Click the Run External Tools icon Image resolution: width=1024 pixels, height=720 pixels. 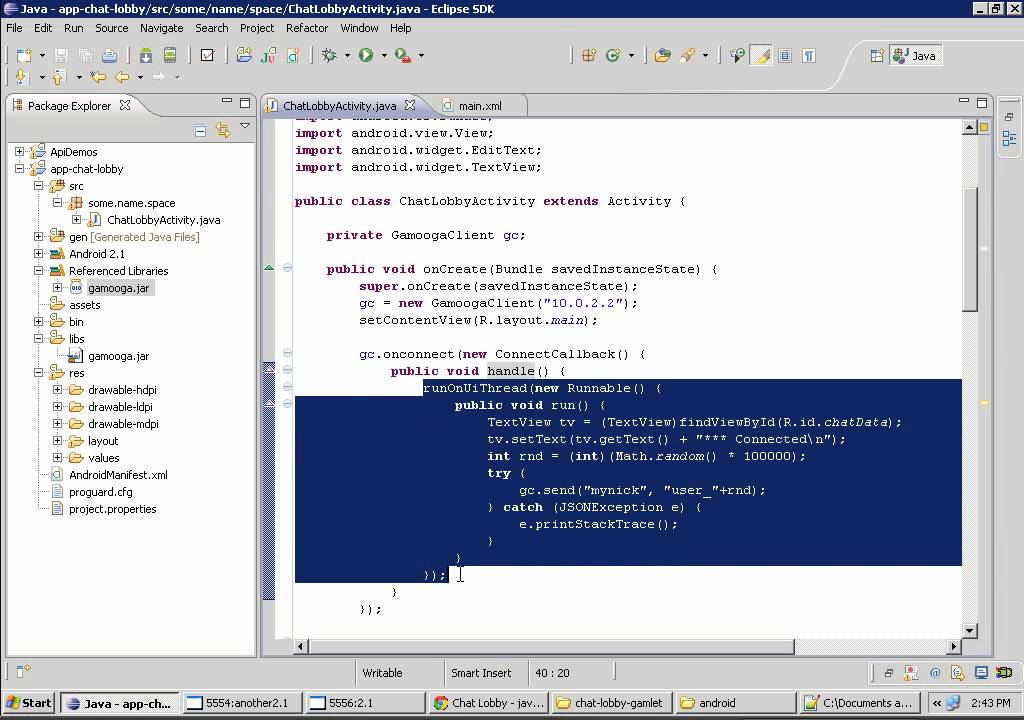click(x=403, y=56)
